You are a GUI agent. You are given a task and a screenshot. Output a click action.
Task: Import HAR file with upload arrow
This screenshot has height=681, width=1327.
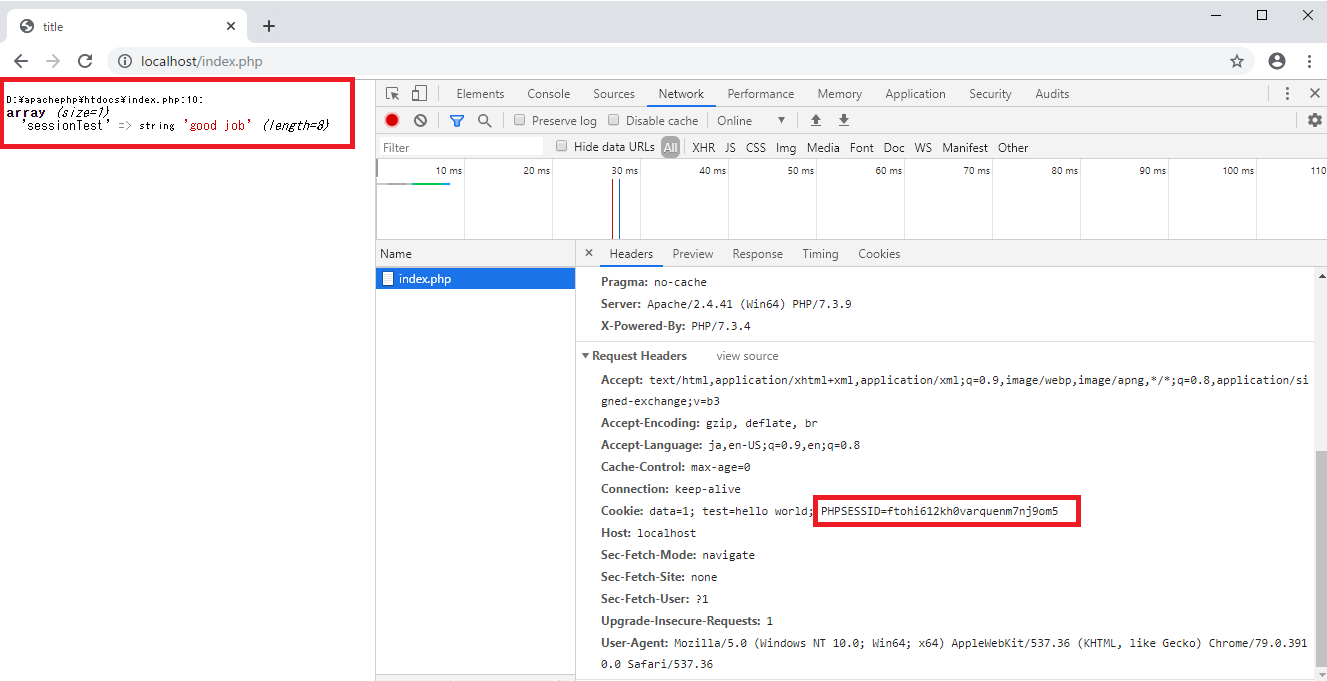[x=816, y=120]
